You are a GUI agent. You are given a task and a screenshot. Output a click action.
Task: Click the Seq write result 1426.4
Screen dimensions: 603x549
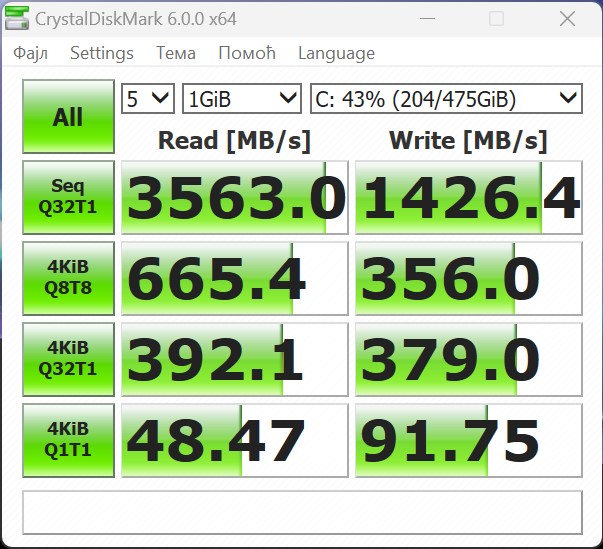pyautogui.click(x=469, y=197)
